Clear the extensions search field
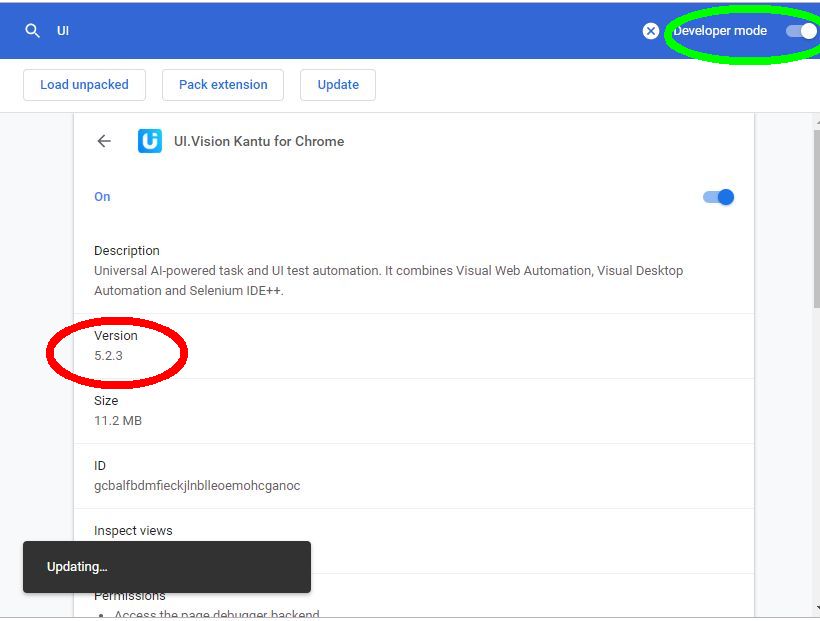The height and width of the screenshot is (621, 820). (x=651, y=31)
